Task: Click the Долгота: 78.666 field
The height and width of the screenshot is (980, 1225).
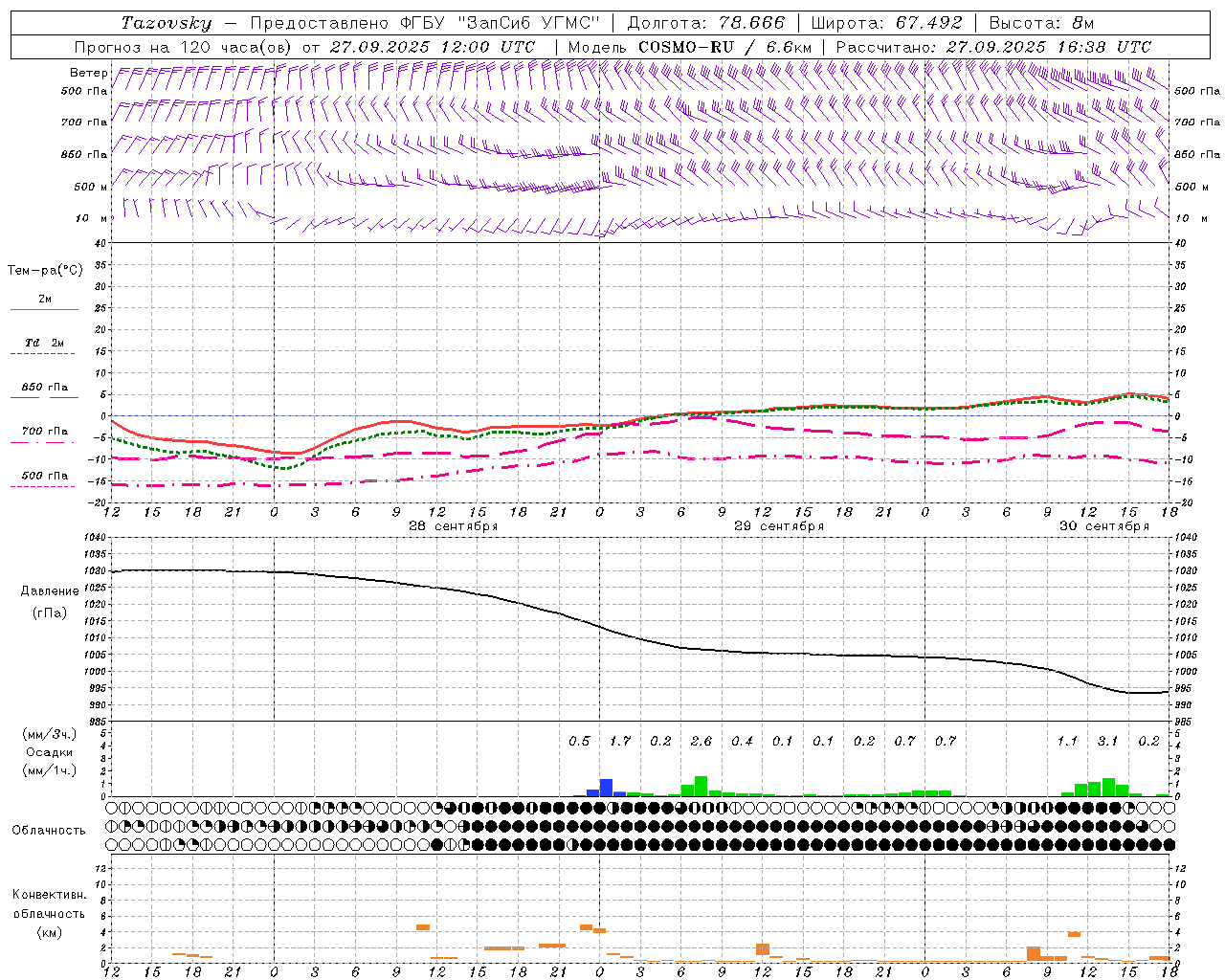Action: 705,23
